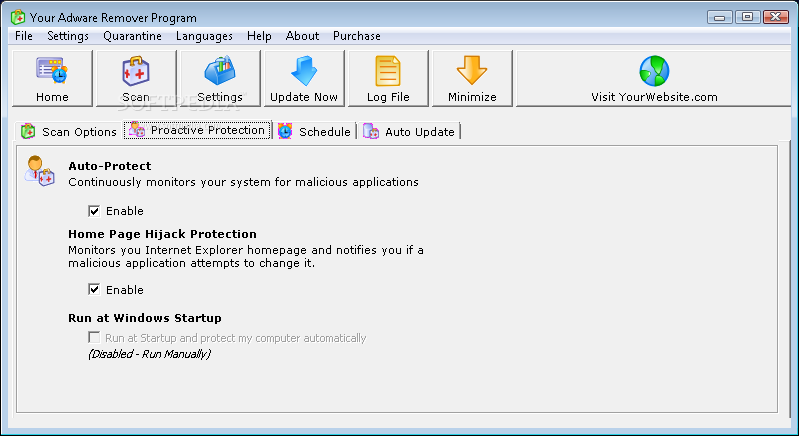
Task: Open Settings via the toolbox icon
Action: click(x=220, y=70)
